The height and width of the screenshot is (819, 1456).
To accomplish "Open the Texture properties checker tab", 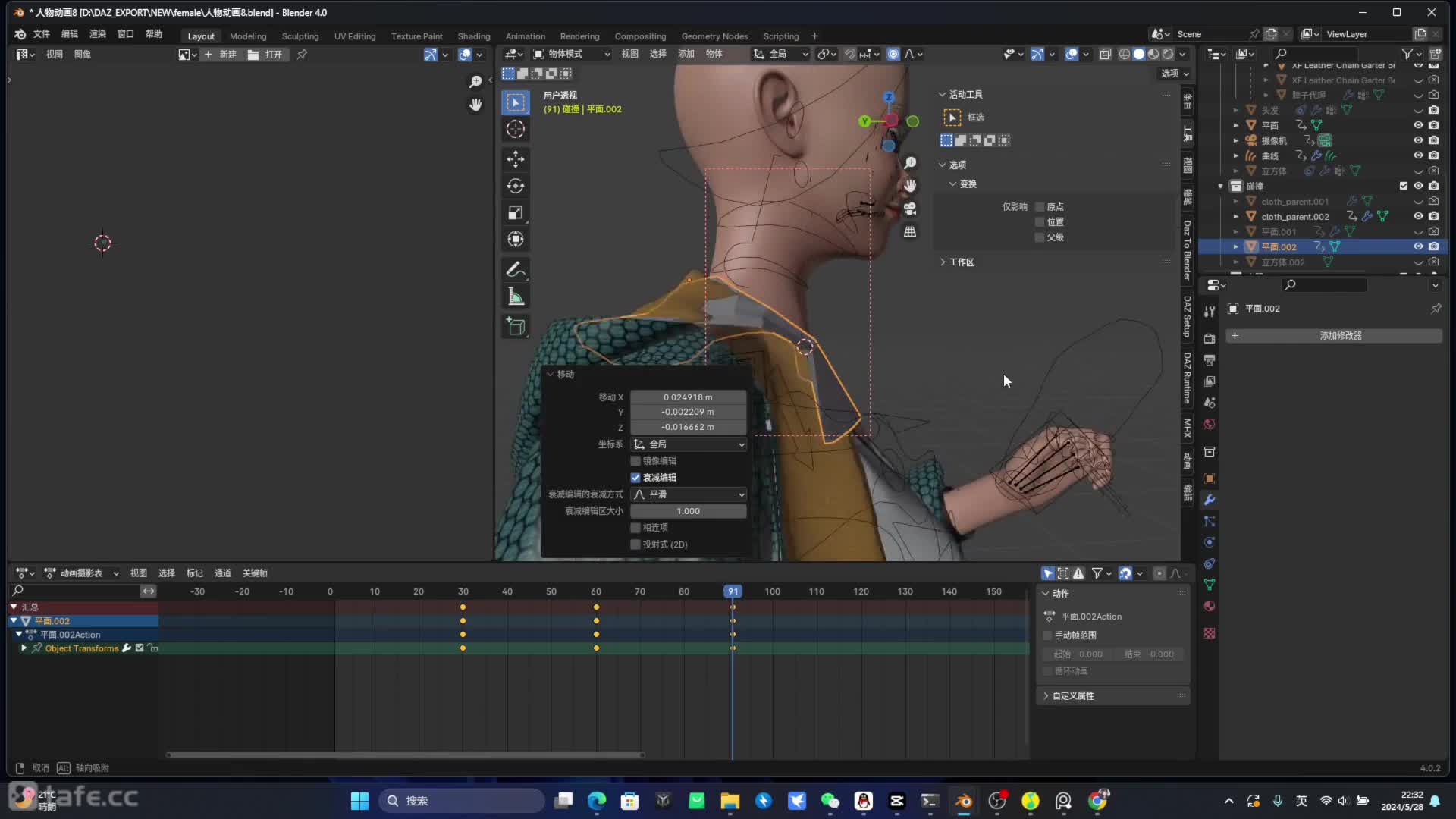I will pyautogui.click(x=1210, y=633).
